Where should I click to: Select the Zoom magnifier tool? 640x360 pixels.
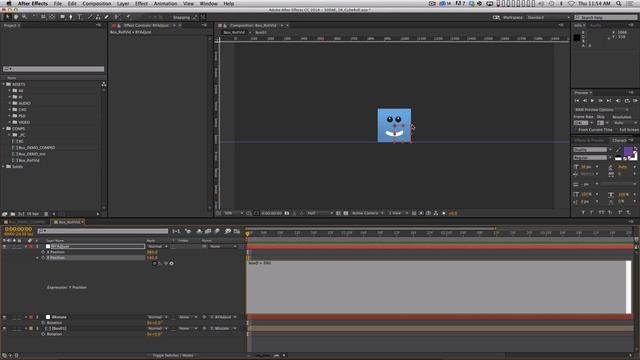pyautogui.click(x=24, y=17)
